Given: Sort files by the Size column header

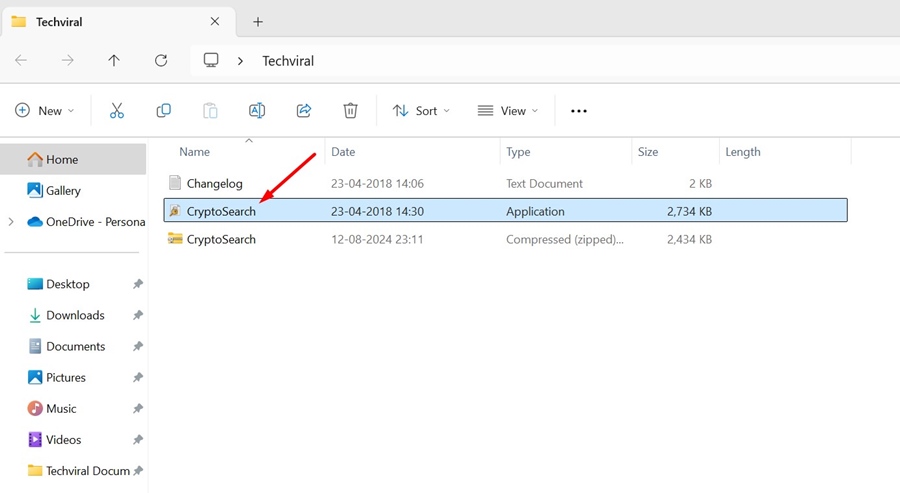Looking at the screenshot, I should [648, 152].
